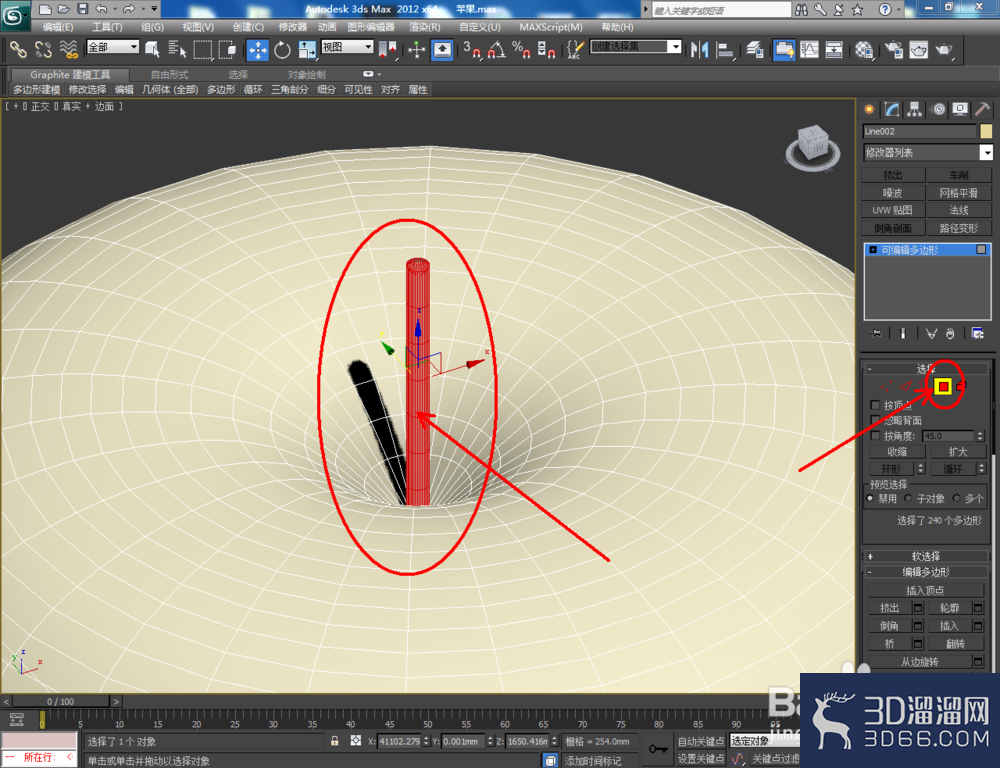The height and width of the screenshot is (768, 1000).
Task: Toggle the Window/Crossing selection icon
Action: tap(228, 49)
